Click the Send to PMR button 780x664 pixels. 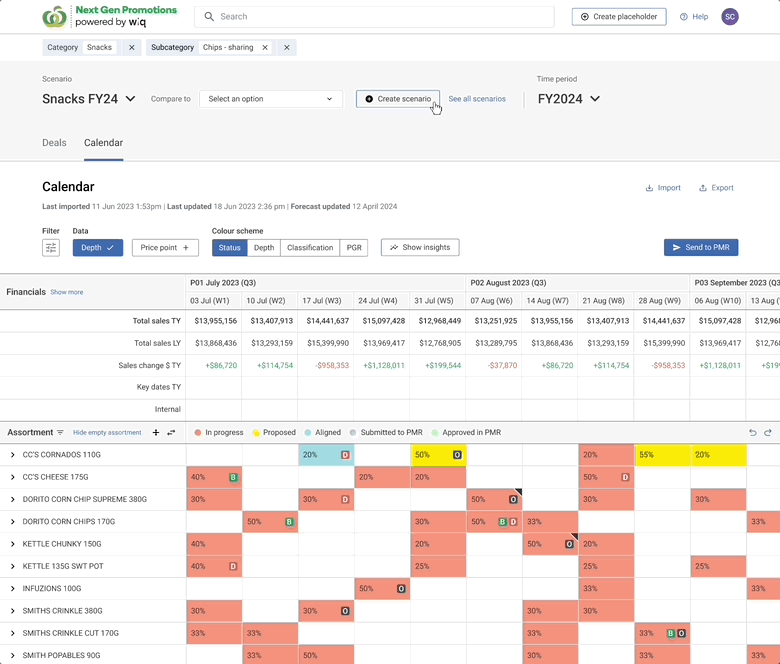(x=701, y=247)
